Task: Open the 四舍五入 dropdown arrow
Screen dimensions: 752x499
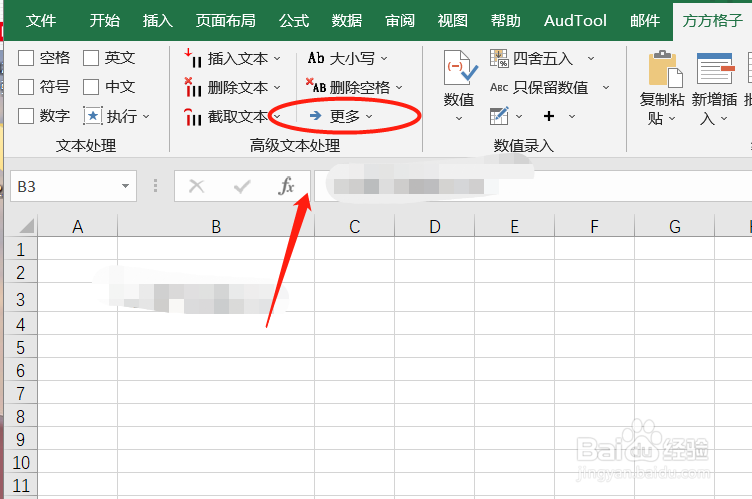Action: click(591, 59)
